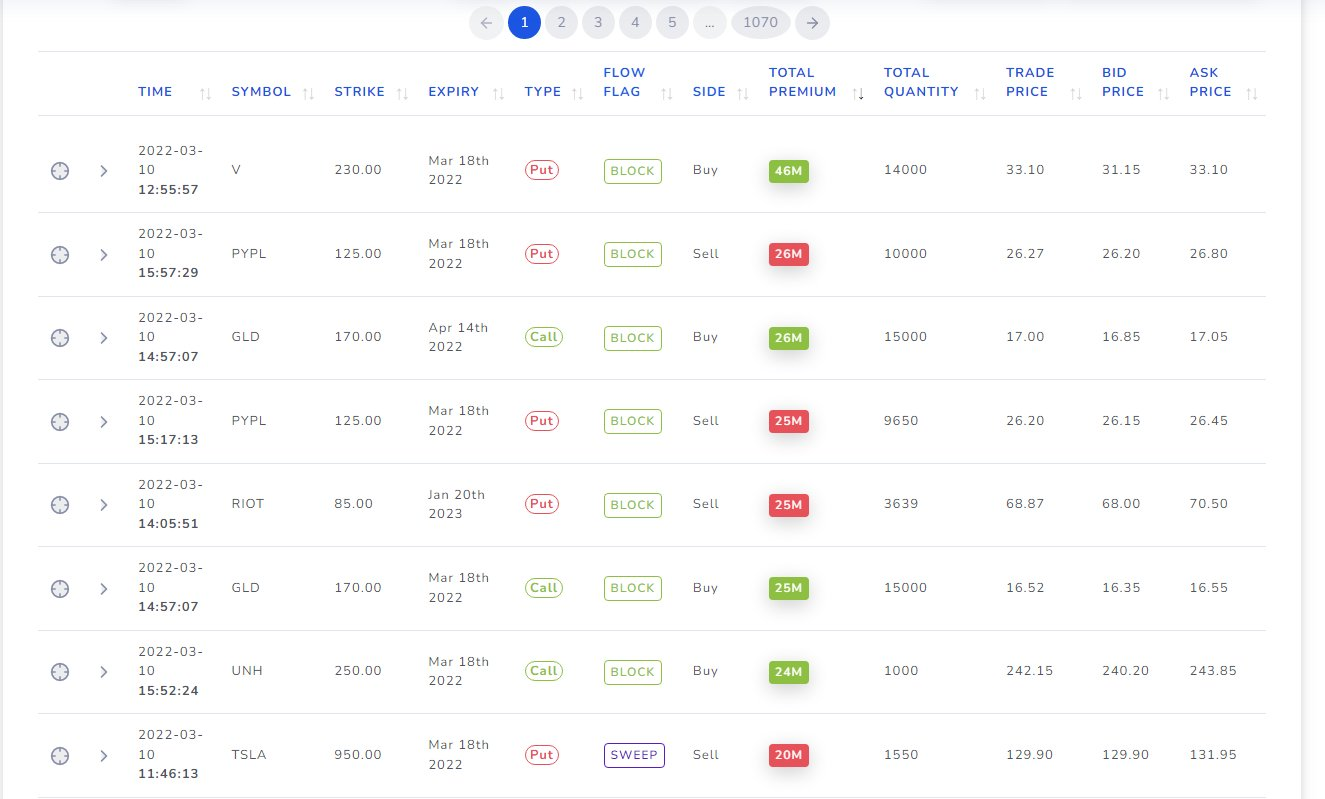Go to the previous page arrow
Screen dimensions: 1325x799
coord(486,22)
